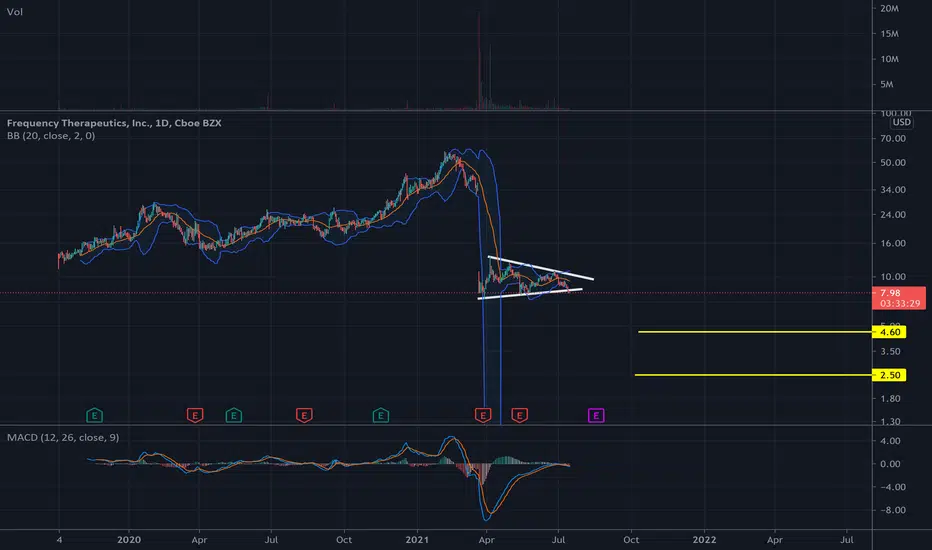Select the upper white descending trend line
Image resolution: width=932 pixels, height=550 pixels.
pyautogui.click(x=541, y=268)
